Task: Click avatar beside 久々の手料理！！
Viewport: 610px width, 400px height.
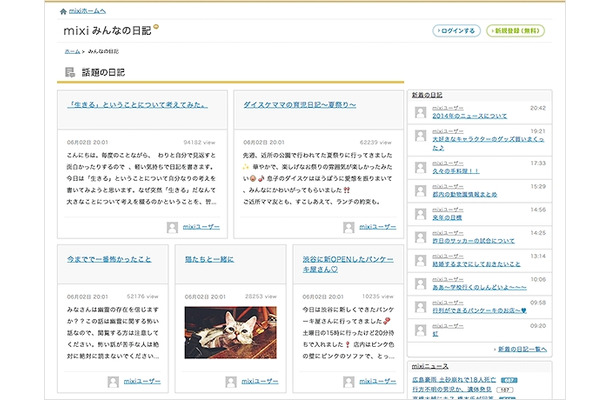Action: [x=421, y=168]
